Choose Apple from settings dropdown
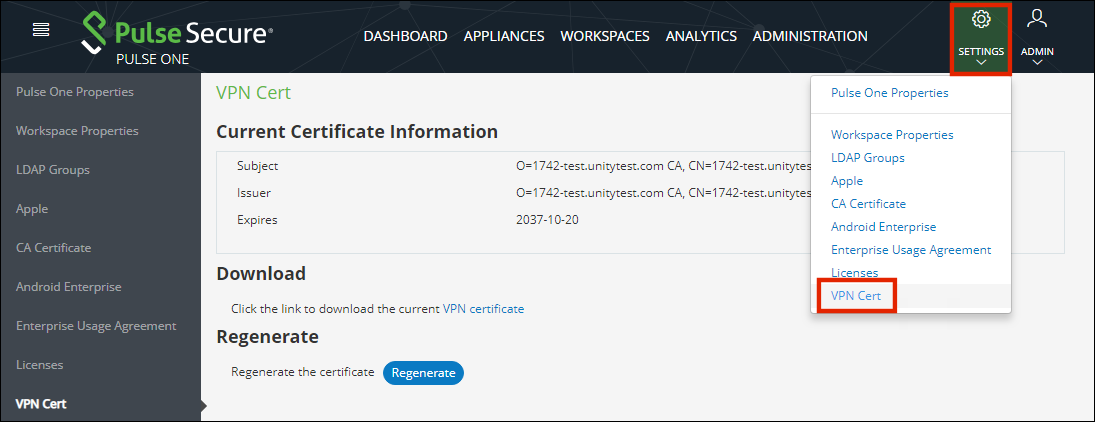 click(847, 181)
